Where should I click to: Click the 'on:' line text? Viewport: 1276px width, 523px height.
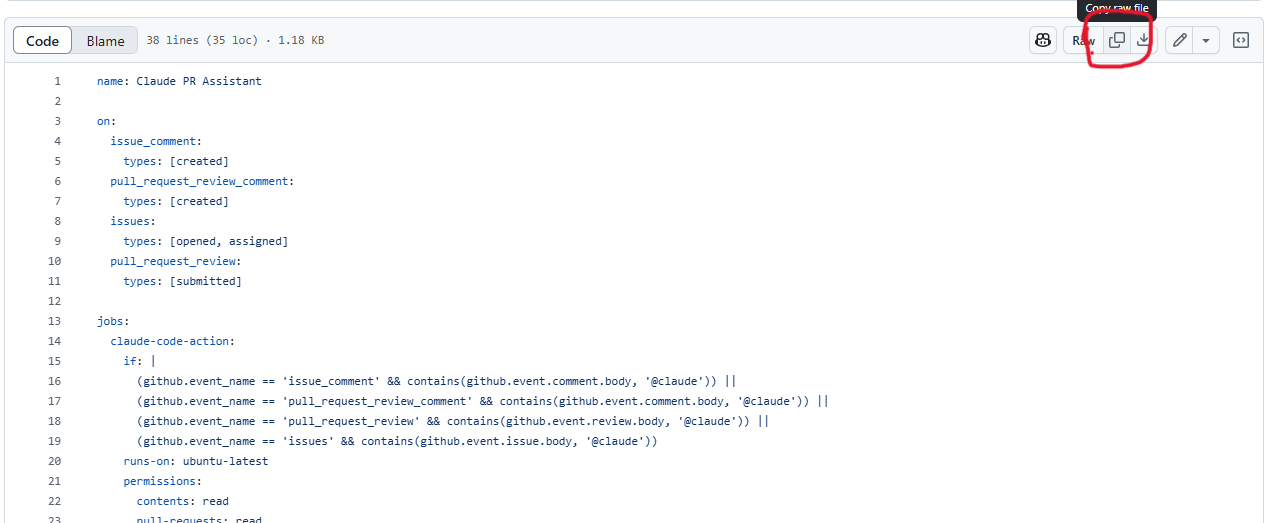107,121
